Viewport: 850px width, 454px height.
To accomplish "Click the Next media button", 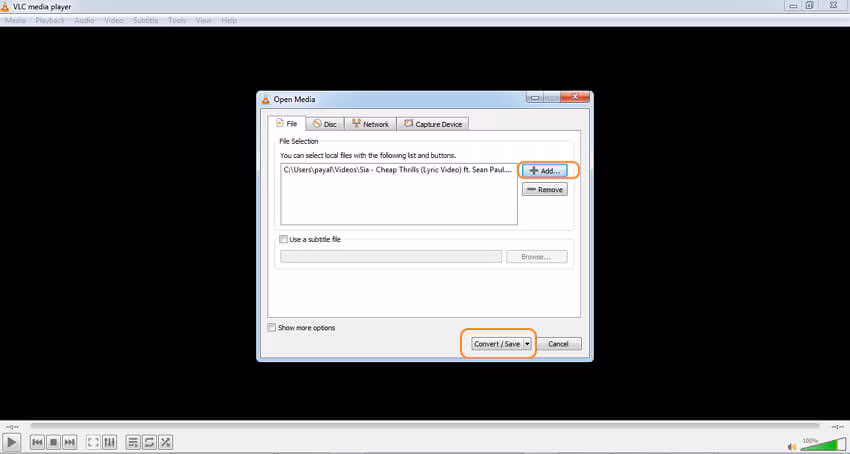I will point(69,442).
